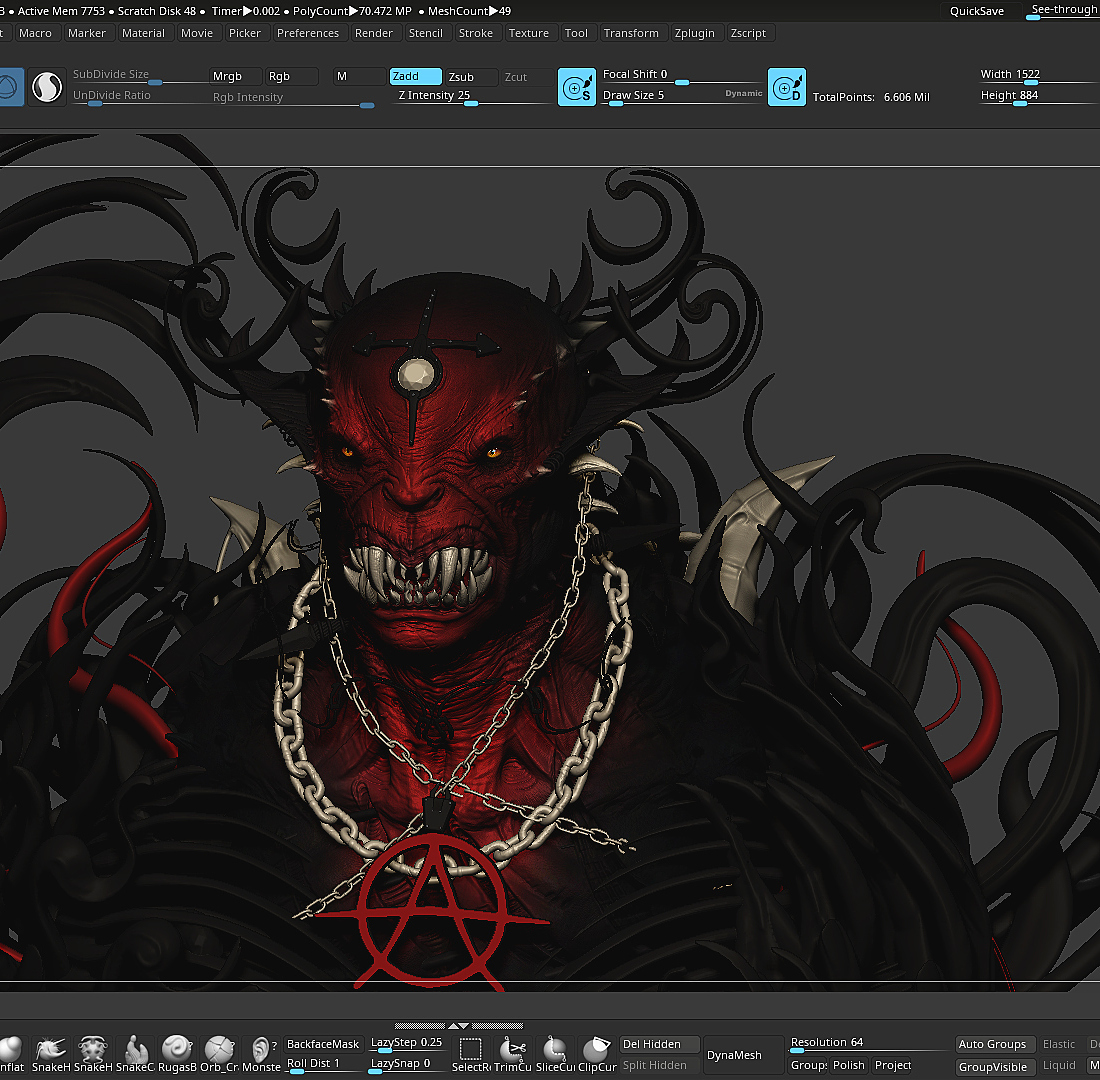Open the Picker menu
This screenshot has width=1100, height=1080.
pyautogui.click(x=245, y=33)
